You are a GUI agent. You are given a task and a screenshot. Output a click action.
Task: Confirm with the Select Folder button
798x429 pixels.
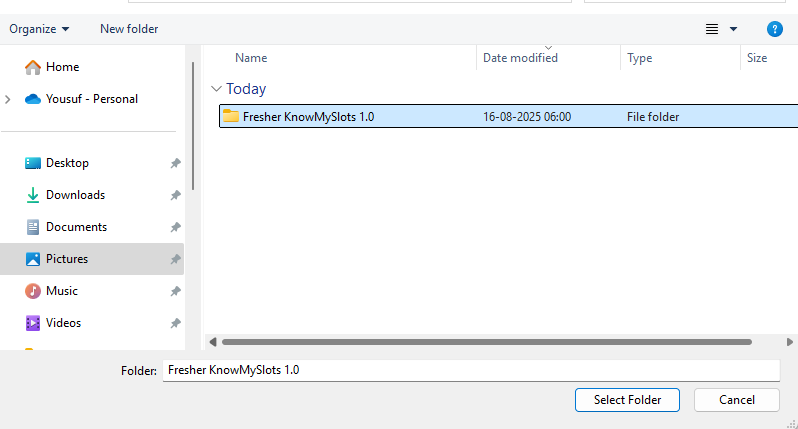tap(627, 400)
